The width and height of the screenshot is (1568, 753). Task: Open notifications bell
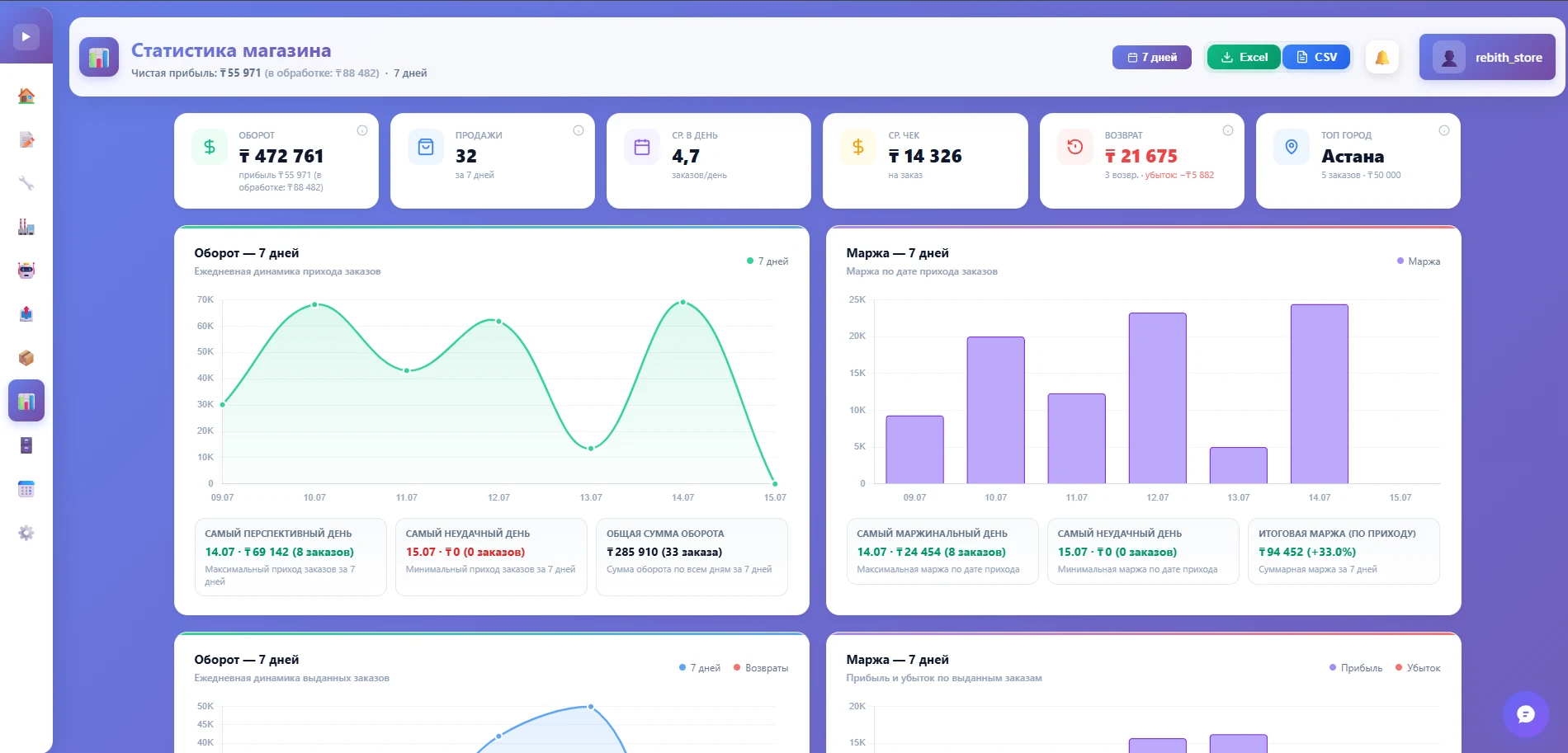pos(1382,57)
